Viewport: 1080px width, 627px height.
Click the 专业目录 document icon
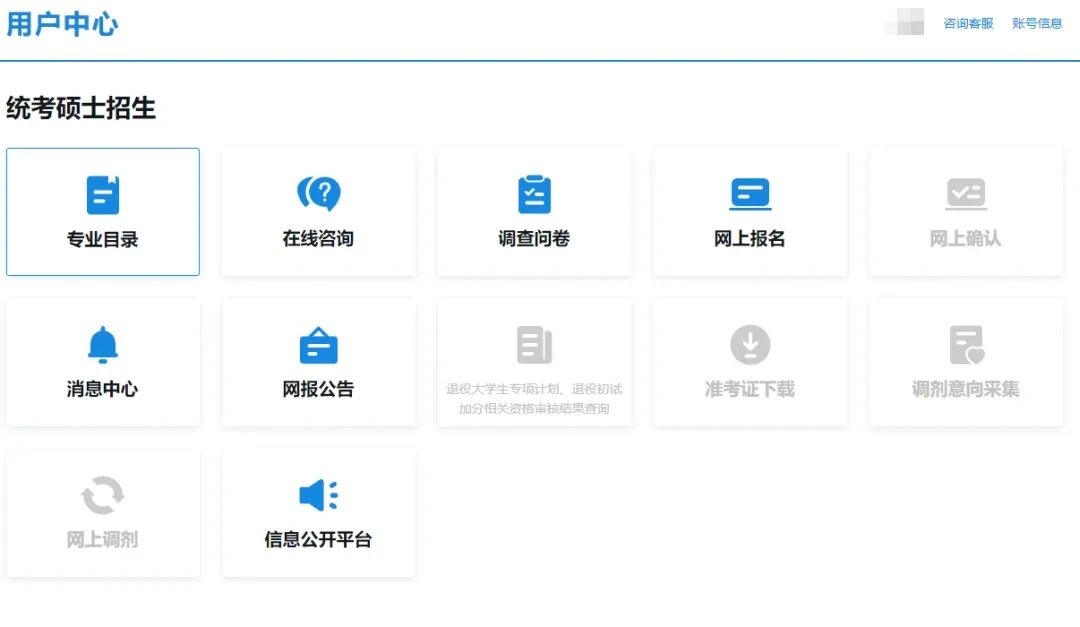[102, 195]
